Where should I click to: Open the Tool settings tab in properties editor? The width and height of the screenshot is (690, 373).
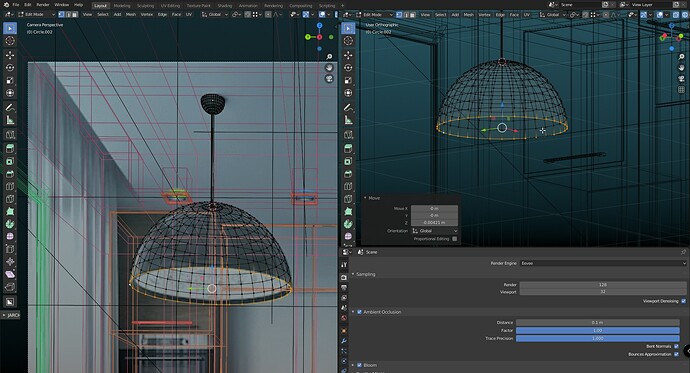point(344,265)
